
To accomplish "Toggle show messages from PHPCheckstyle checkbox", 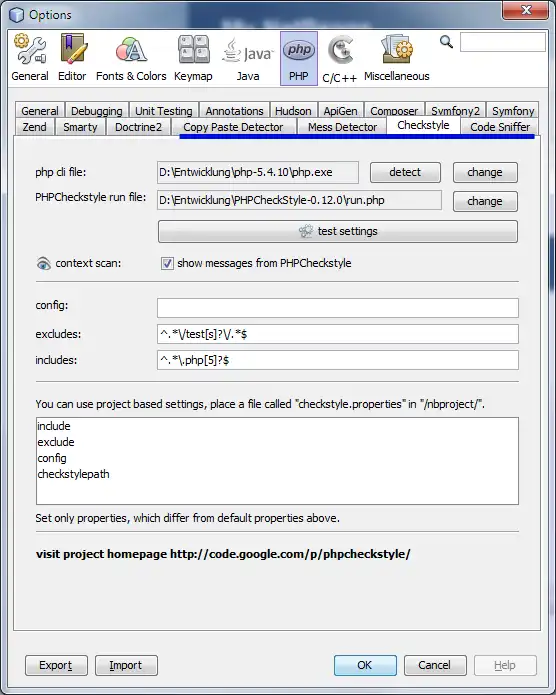I will 167,263.
